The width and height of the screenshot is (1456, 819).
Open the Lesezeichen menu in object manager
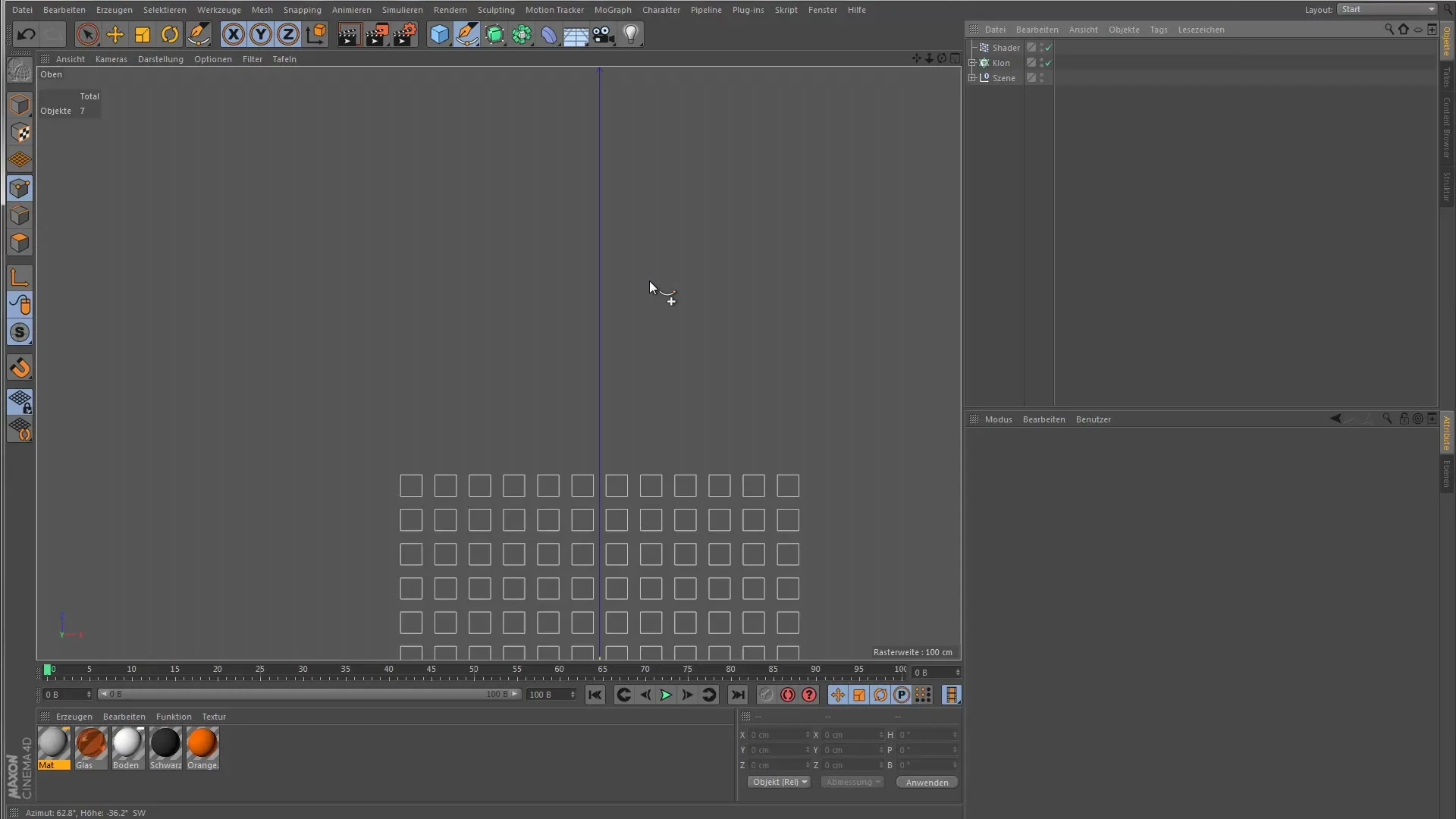[1201, 30]
